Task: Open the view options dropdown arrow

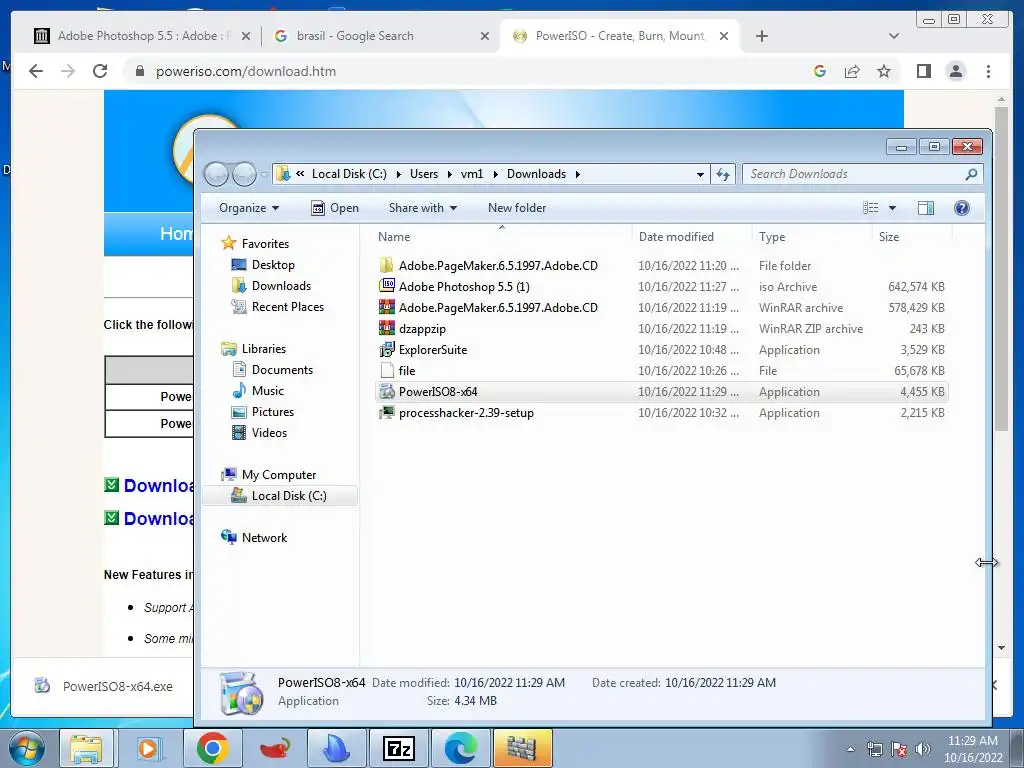Action: 892,208
